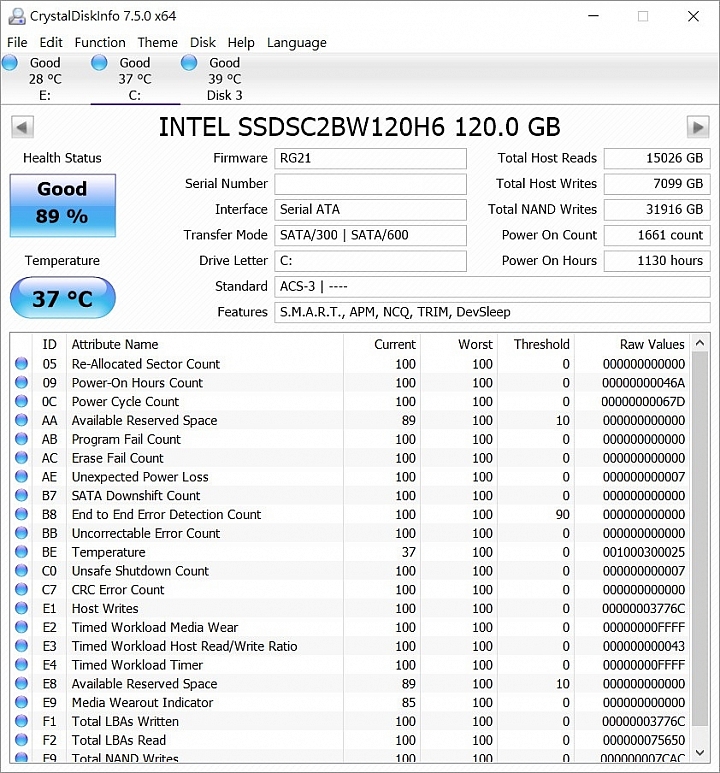Viewport: 720px width, 773px height.
Task: Open the Function menu
Action: pos(100,42)
